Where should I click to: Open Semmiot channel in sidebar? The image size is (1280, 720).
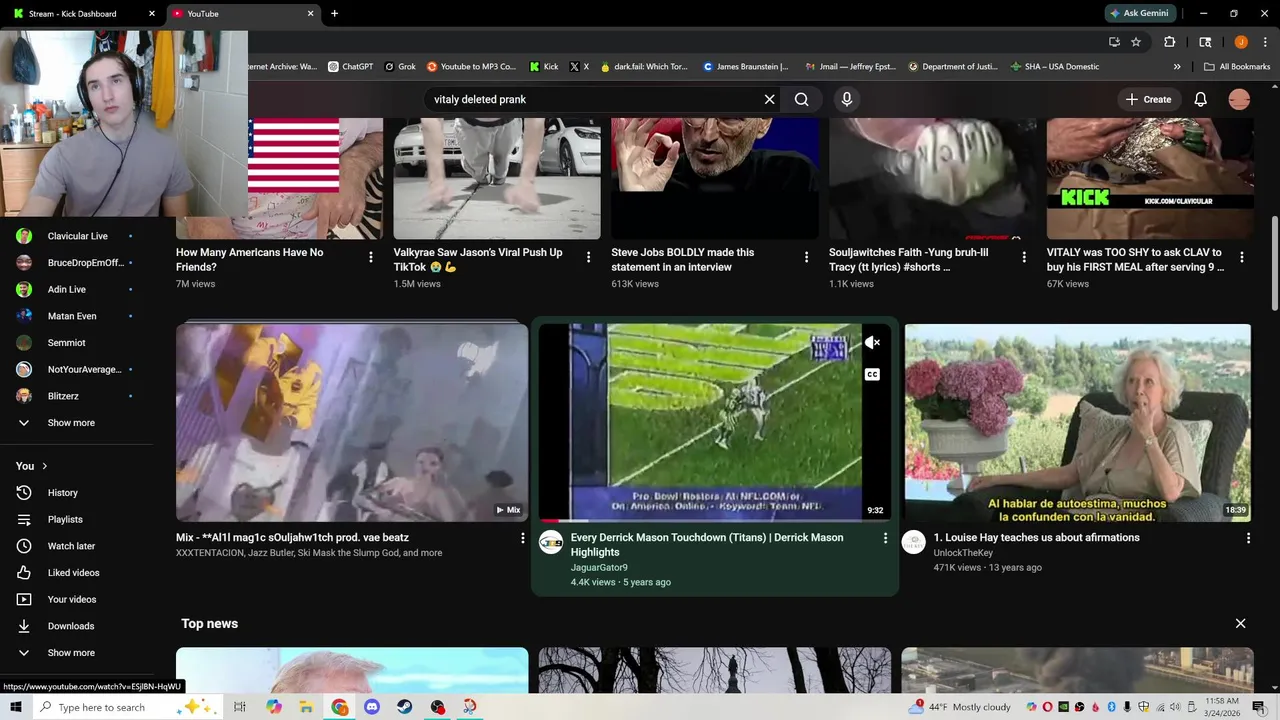pos(66,343)
